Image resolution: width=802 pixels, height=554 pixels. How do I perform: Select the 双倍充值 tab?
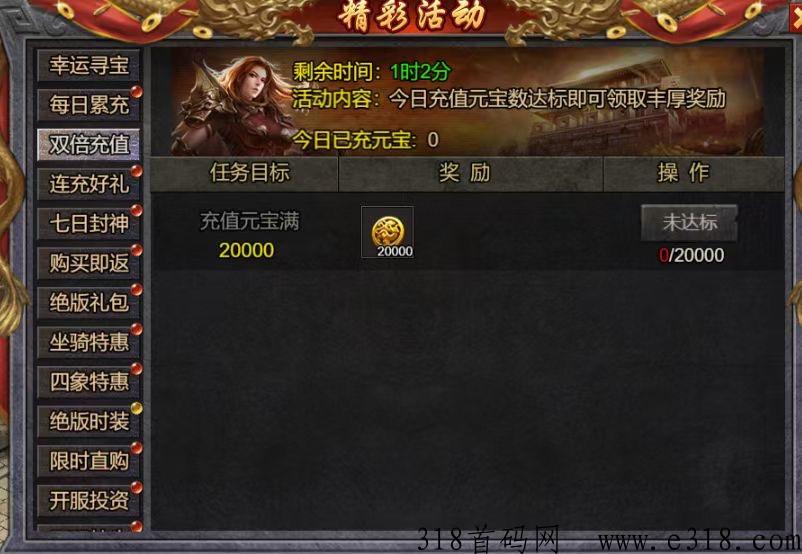click(x=88, y=145)
